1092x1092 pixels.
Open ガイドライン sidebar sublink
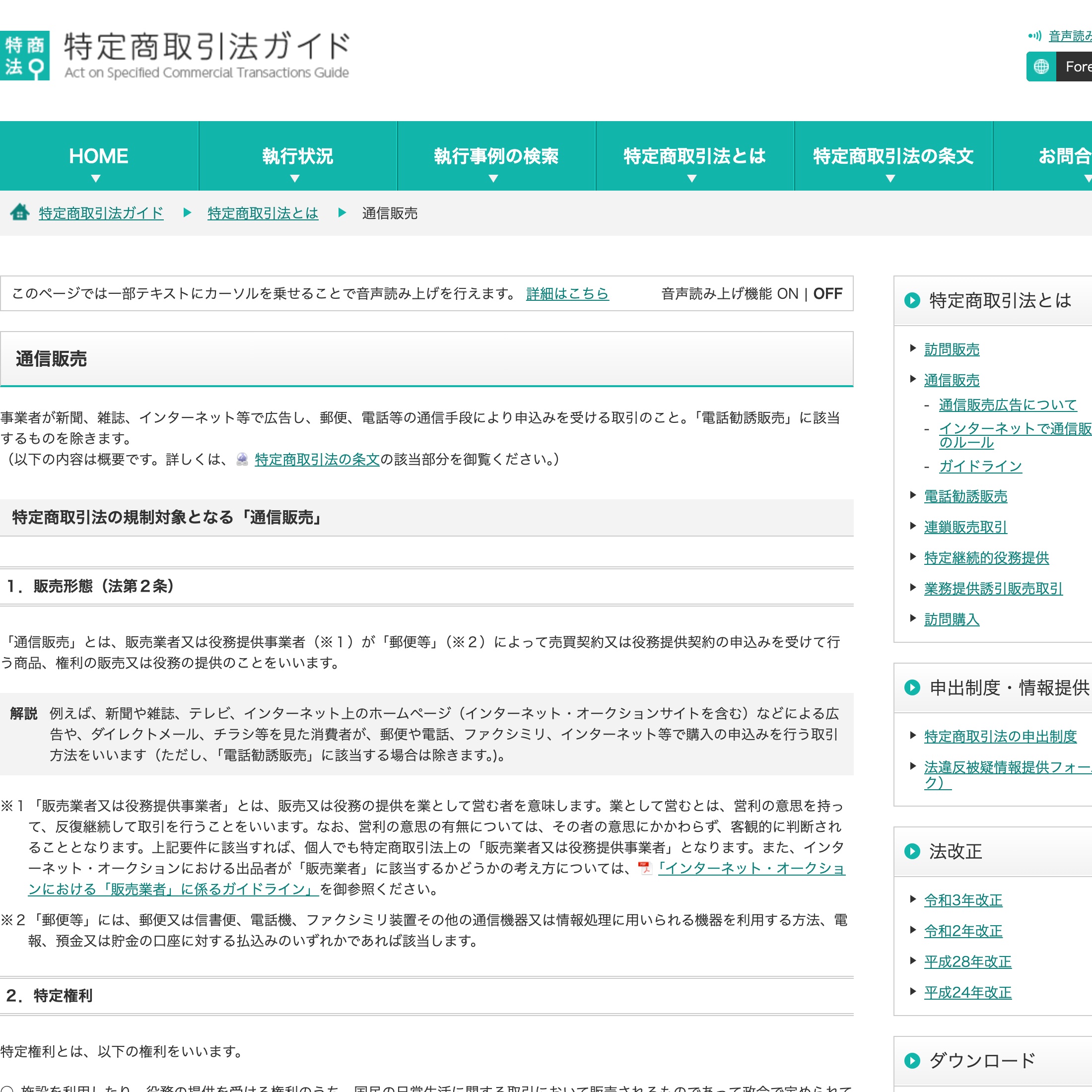pos(981,466)
